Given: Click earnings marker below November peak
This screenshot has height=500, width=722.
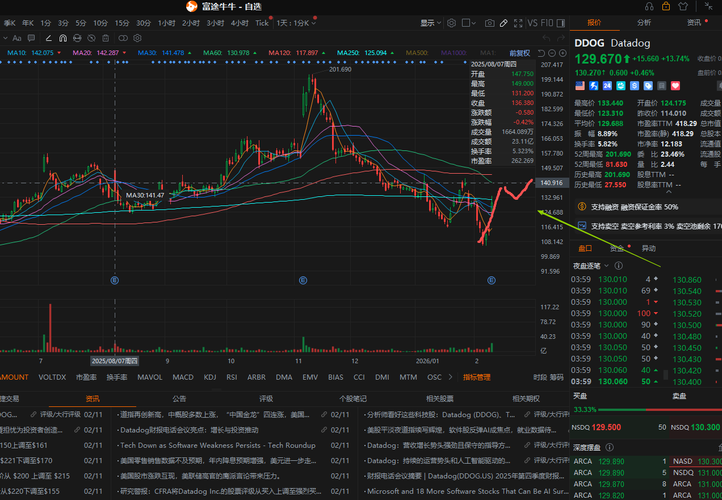Looking at the screenshot, I should click(303, 280).
